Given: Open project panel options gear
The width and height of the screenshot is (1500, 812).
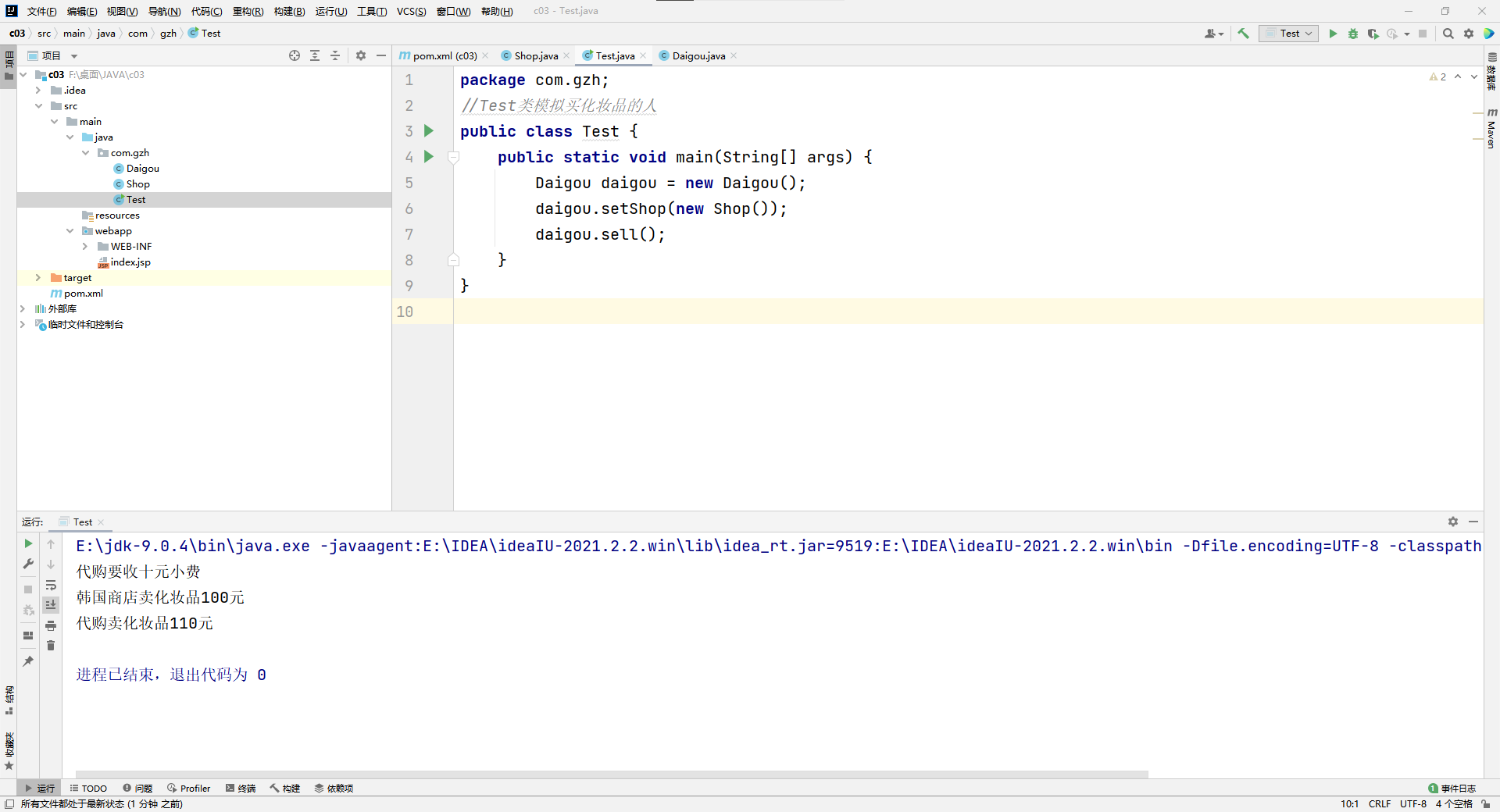Looking at the screenshot, I should 361,55.
